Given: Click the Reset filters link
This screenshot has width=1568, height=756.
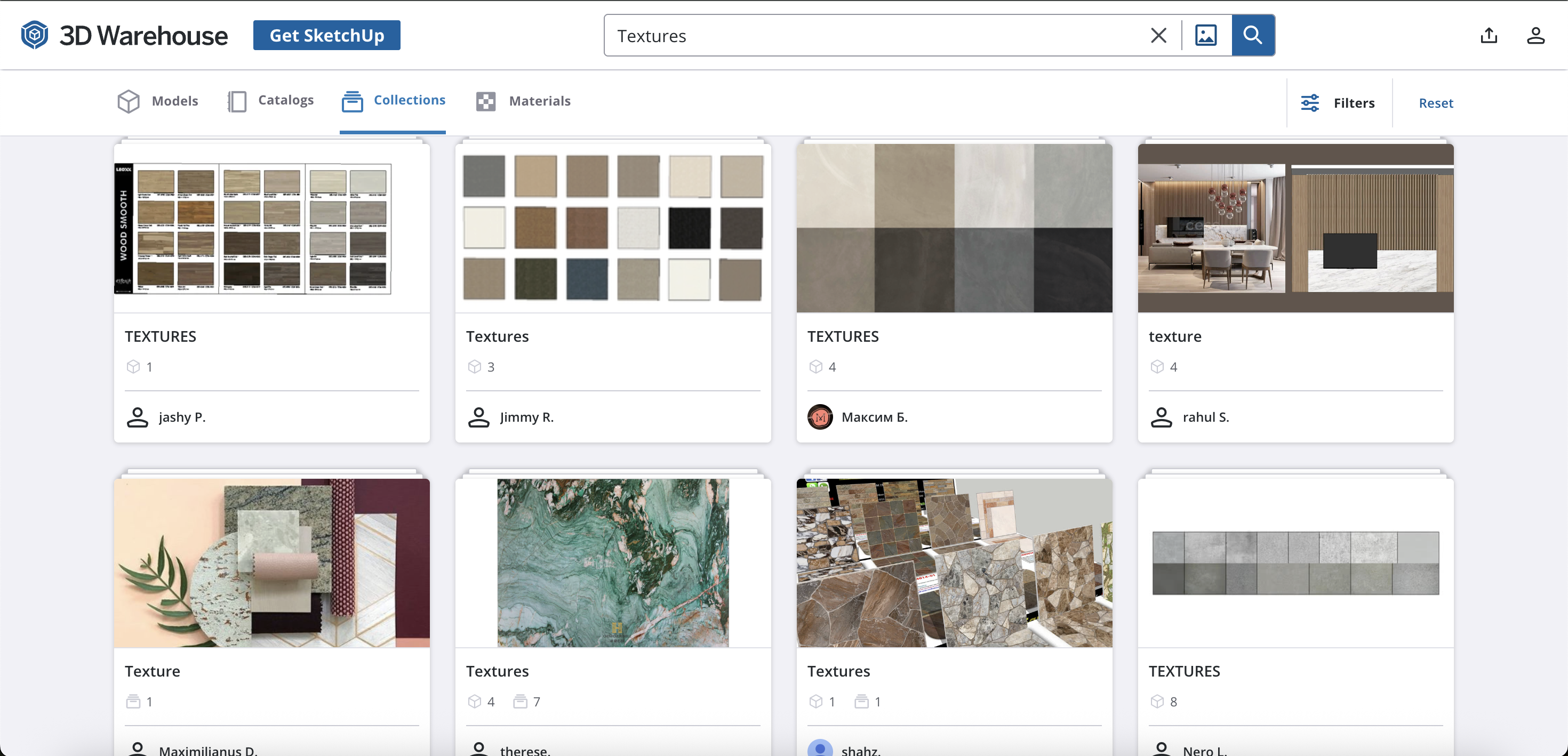Looking at the screenshot, I should [1435, 103].
